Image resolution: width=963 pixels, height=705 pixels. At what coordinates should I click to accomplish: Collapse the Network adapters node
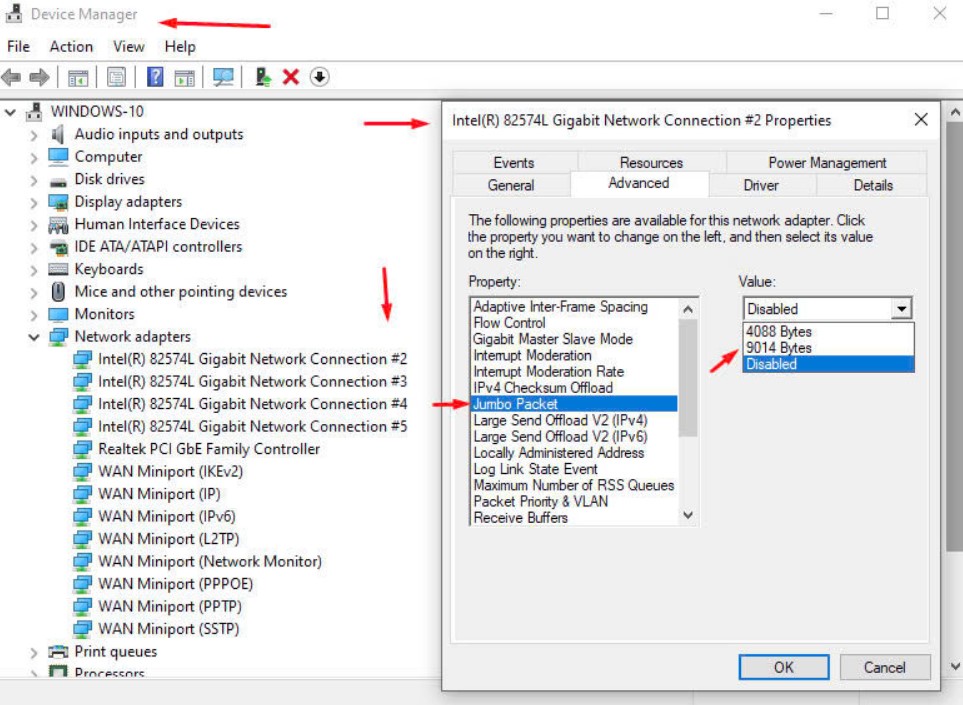34,337
